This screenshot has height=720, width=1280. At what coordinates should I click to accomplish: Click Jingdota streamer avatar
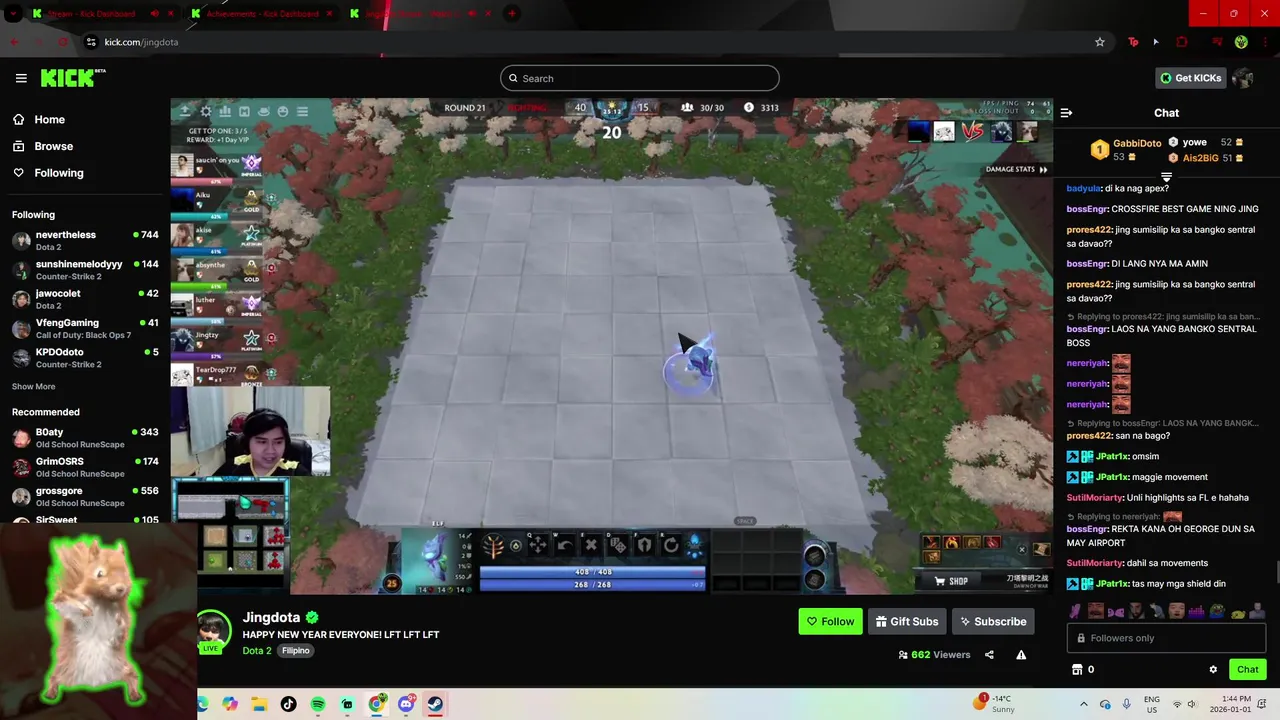coord(213,628)
